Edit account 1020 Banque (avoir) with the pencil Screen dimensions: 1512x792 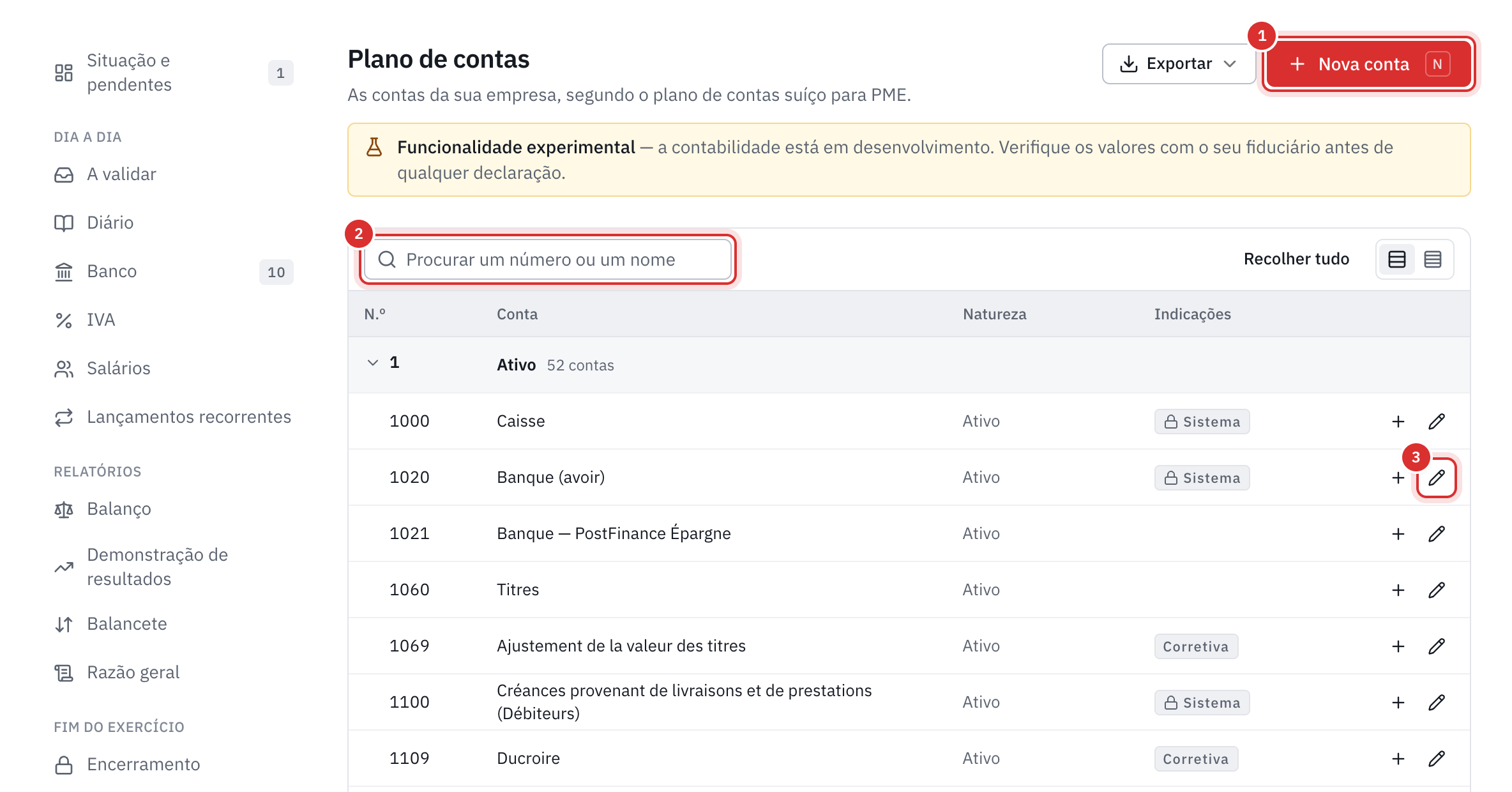[1437, 478]
